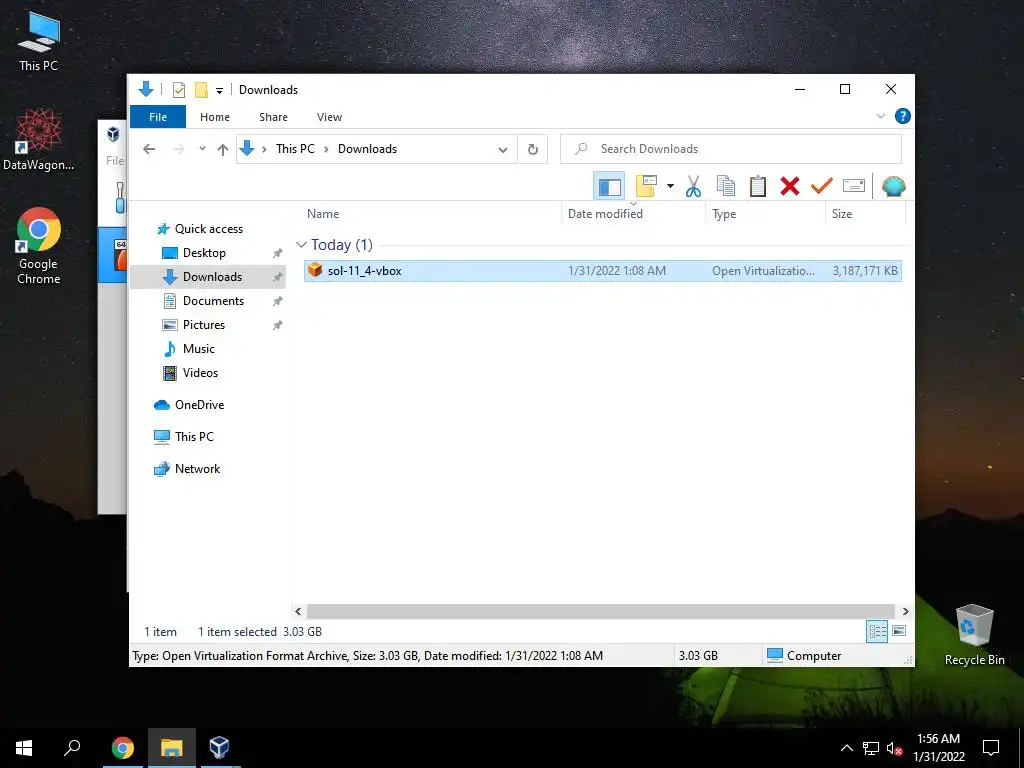The width and height of the screenshot is (1024, 768).
Task: Open the address bar history dropdown
Action: (503, 149)
